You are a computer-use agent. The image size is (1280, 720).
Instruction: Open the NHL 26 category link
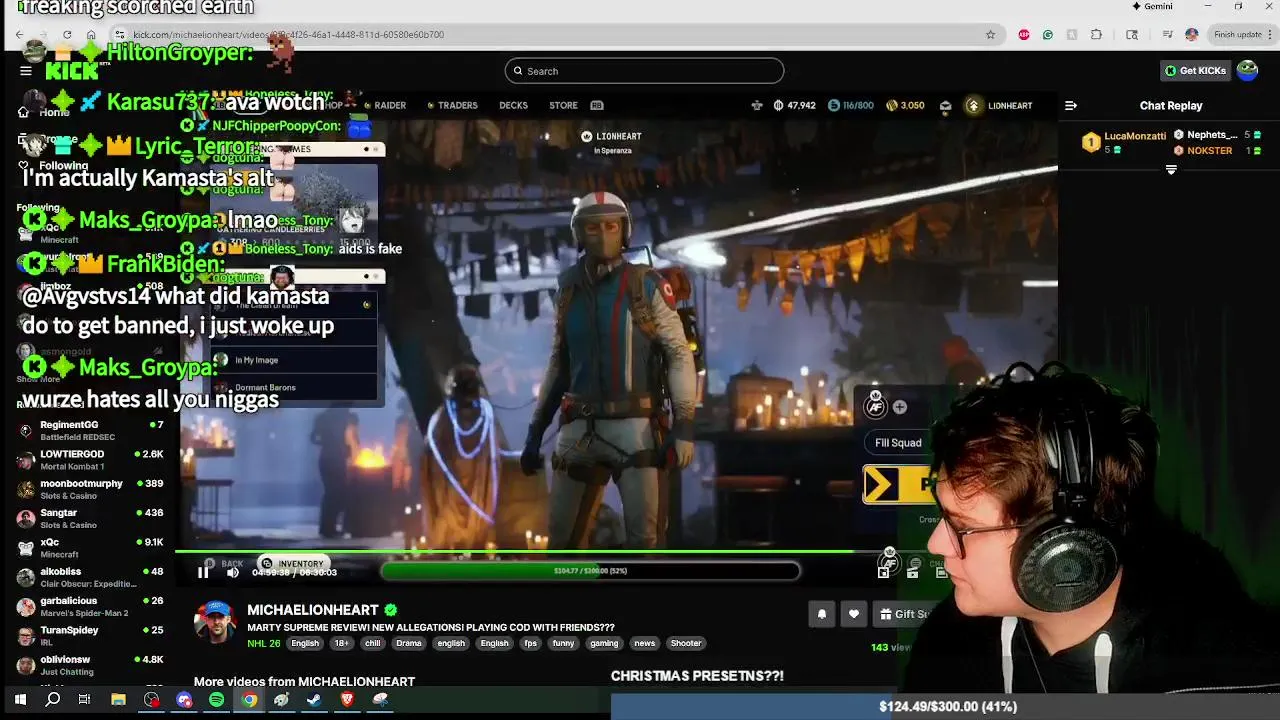click(x=264, y=643)
